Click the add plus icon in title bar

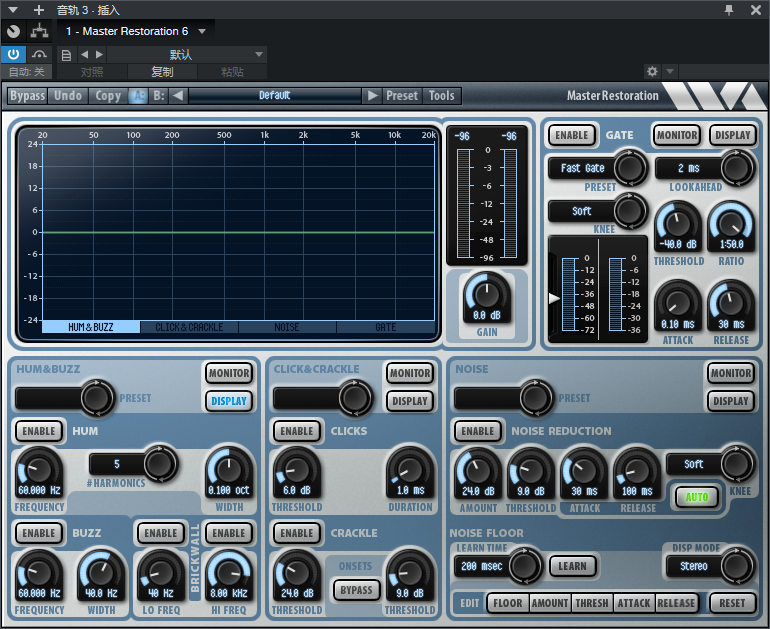[x=39, y=9]
